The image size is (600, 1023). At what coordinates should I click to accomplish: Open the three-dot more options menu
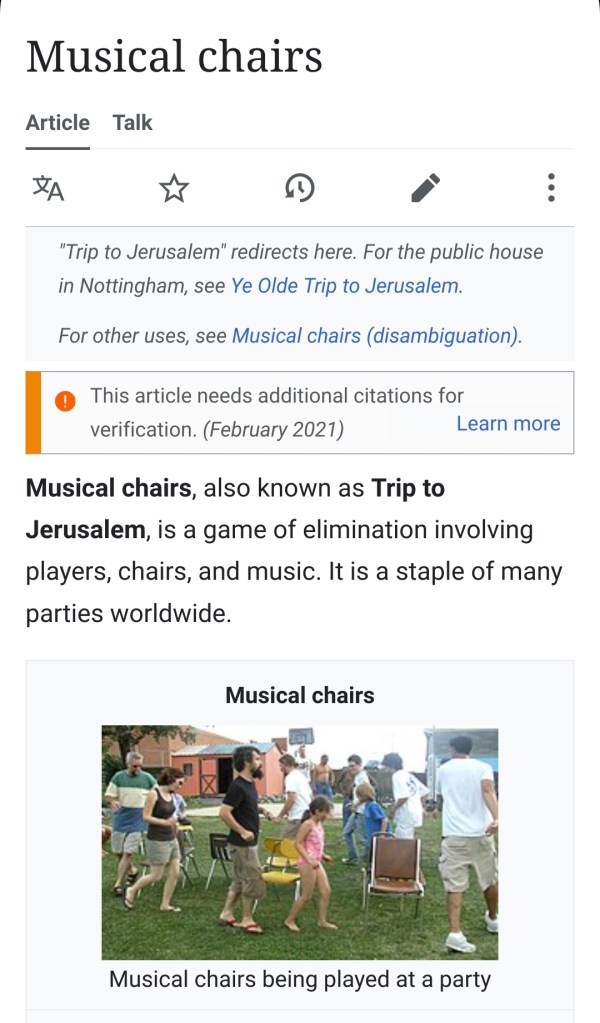point(551,187)
